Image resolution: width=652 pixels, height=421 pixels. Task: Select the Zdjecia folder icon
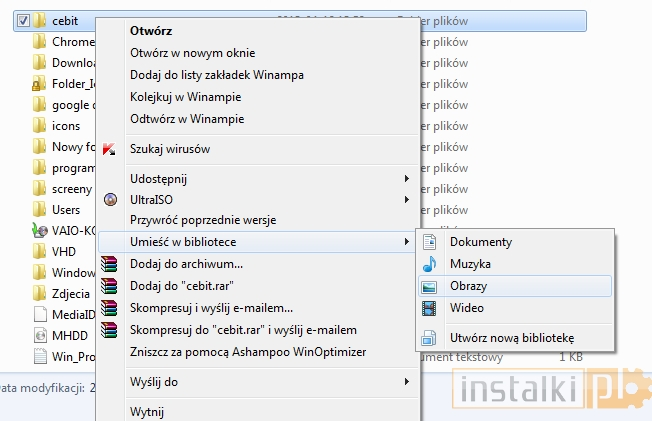click(x=39, y=294)
